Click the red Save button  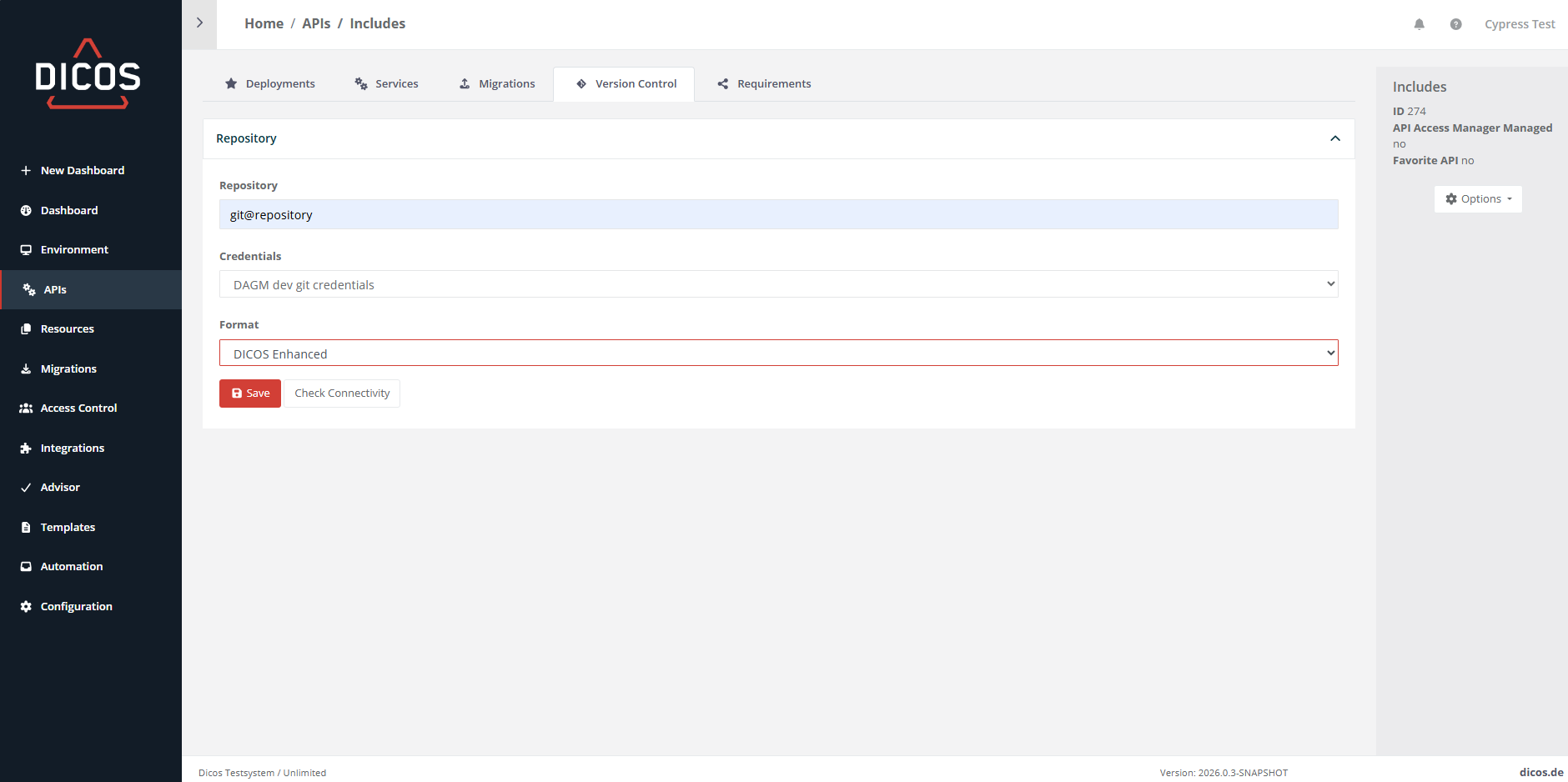click(x=250, y=394)
